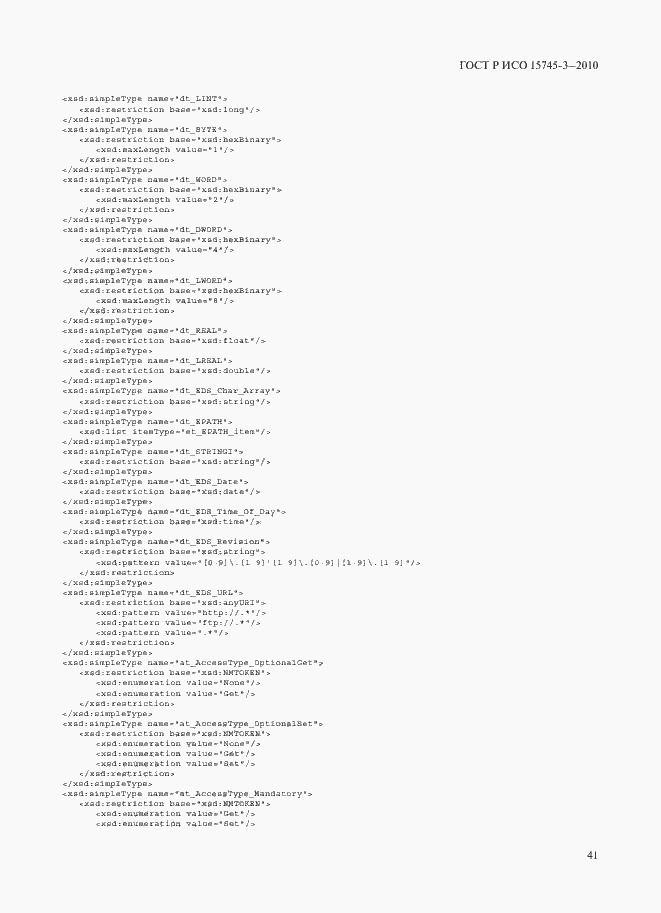This screenshot has height=913, width=661.
Task: Click the xsd:double restriction line
Action: (x=175, y=371)
